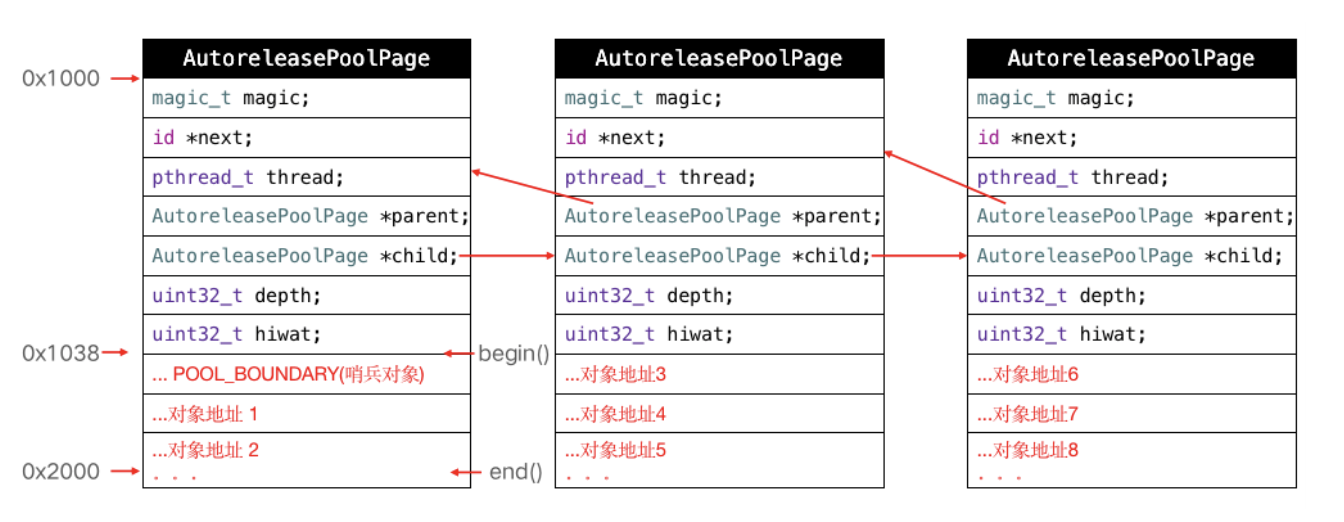Click *parent row in middle page table
The width and height of the screenshot is (1344, 522).
click(719, 216)
